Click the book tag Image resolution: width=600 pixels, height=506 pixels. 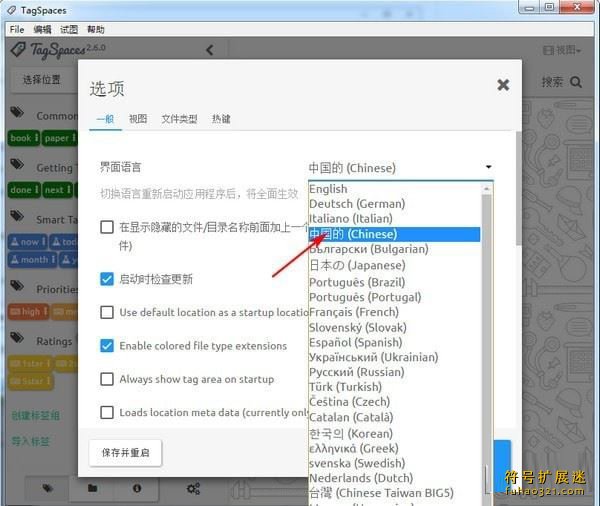tap(24, 138)
